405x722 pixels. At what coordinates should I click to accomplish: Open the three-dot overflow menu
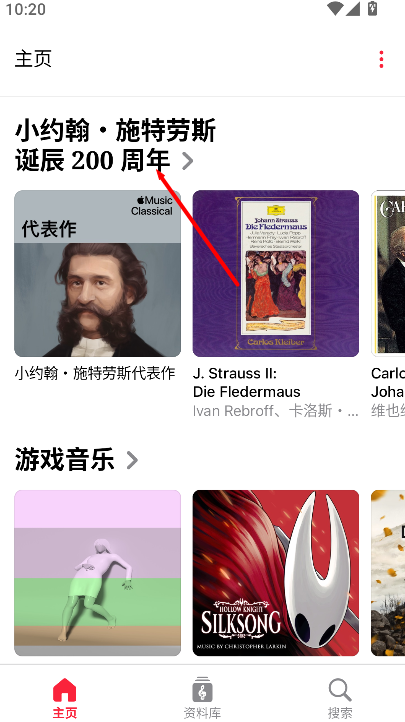coord(381,59)
